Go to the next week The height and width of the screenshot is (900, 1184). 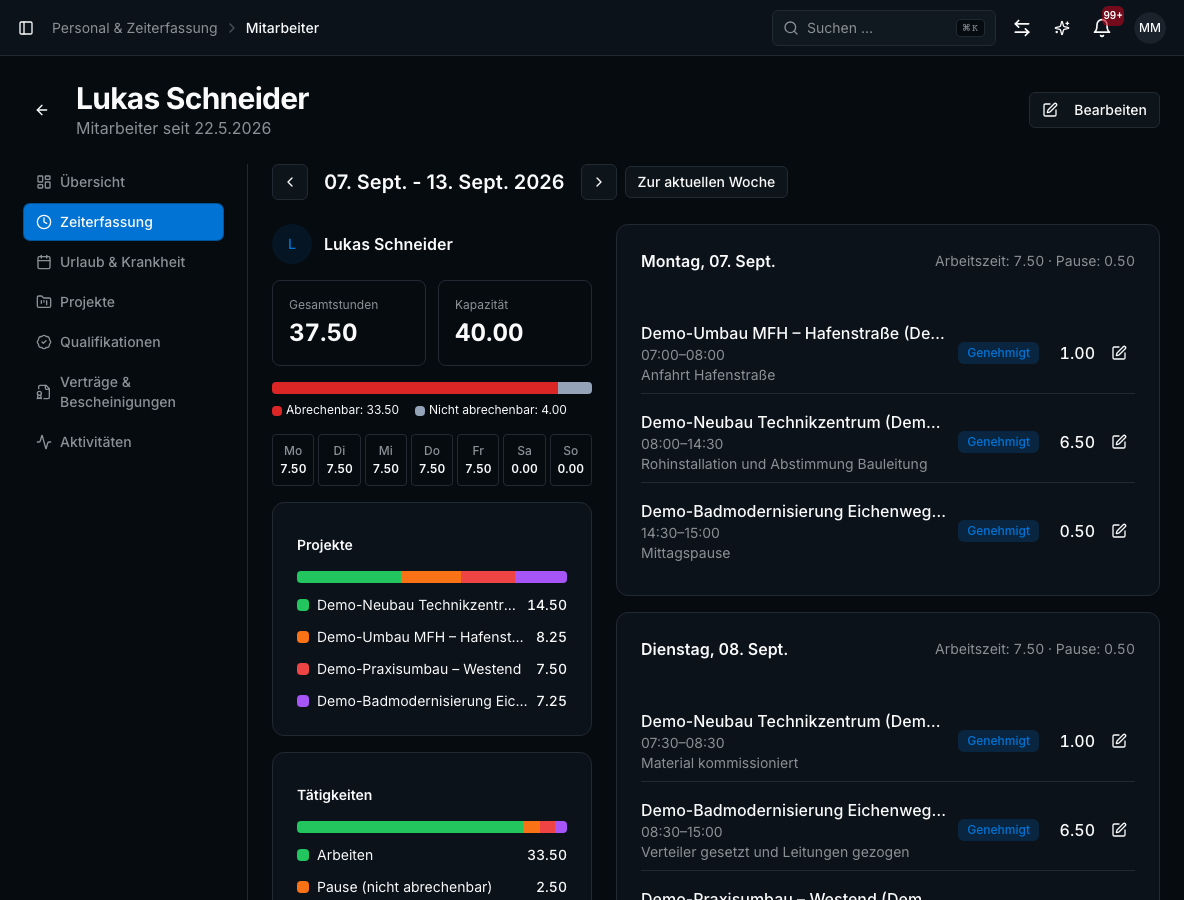[x=599, y=182]
